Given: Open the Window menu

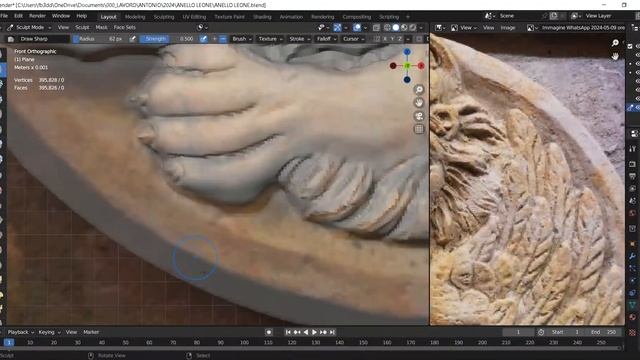Looking at the screenshot, I should [x=61, y=16].
